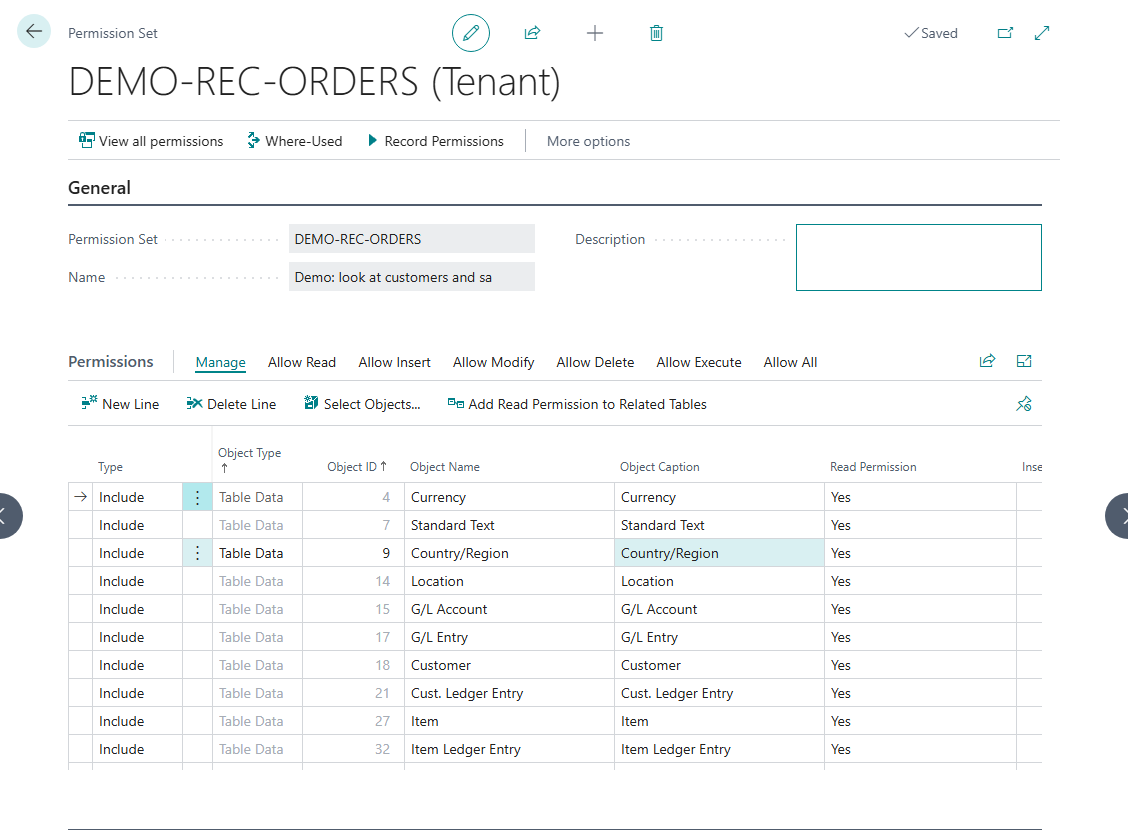Click Read Permission 'Yes' for G/L Entry
This screenshot has width=1128, height=830.
pyautogui.click(x=920, y=637)
